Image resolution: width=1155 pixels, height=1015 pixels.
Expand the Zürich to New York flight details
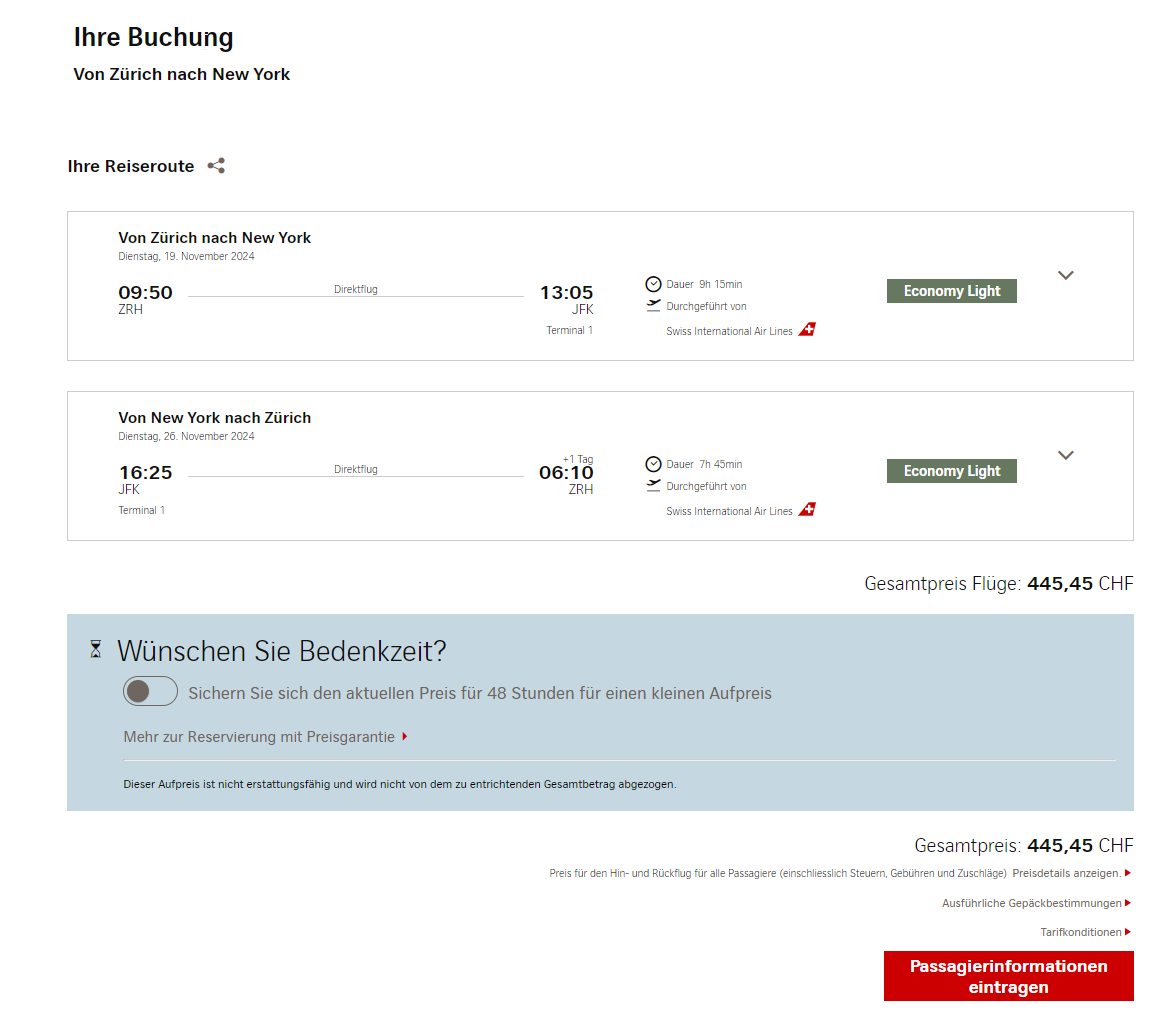1065,276
